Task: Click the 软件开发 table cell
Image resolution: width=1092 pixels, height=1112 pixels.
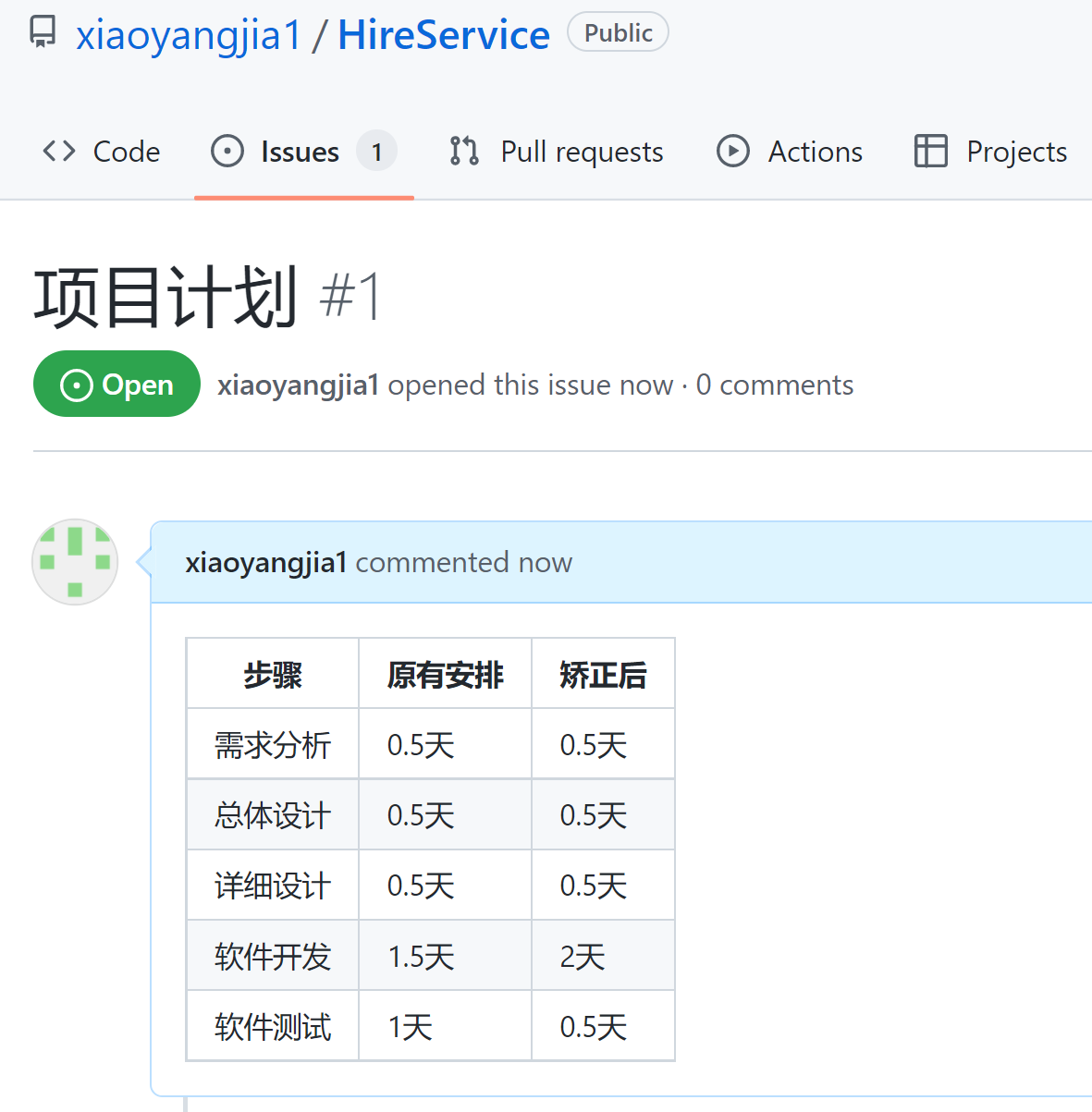Action: (x=273, y=956)
